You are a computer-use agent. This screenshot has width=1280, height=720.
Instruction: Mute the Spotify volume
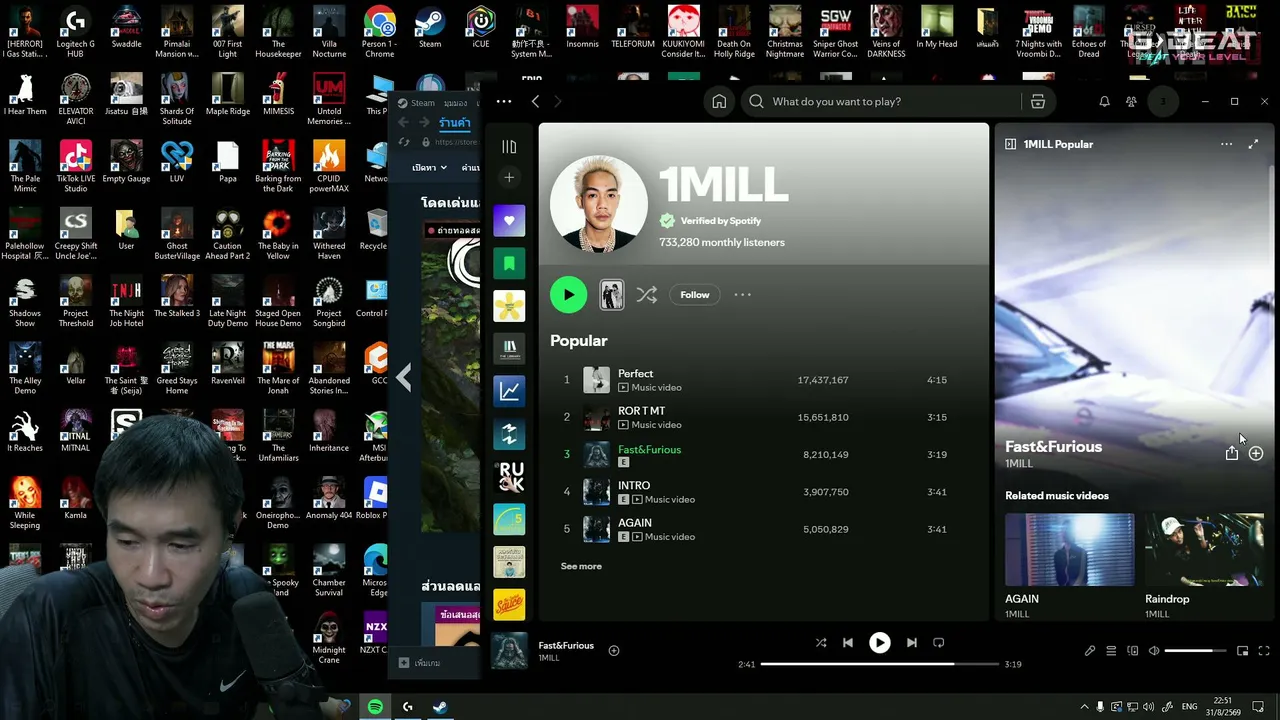[x=1154, y=651]
